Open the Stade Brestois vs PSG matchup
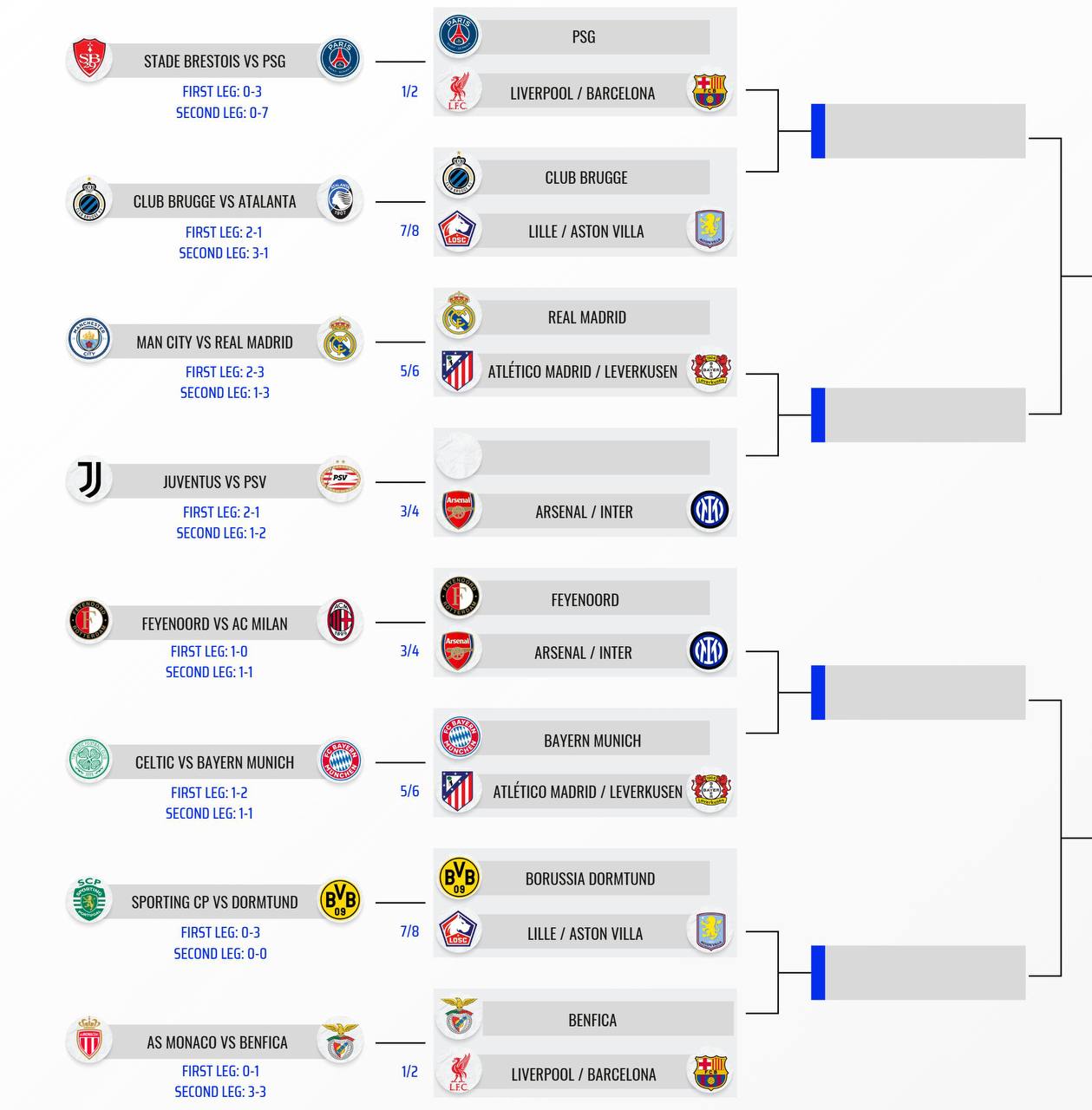This screenshot has width=1092, height=1110. (x=214, y=62)
